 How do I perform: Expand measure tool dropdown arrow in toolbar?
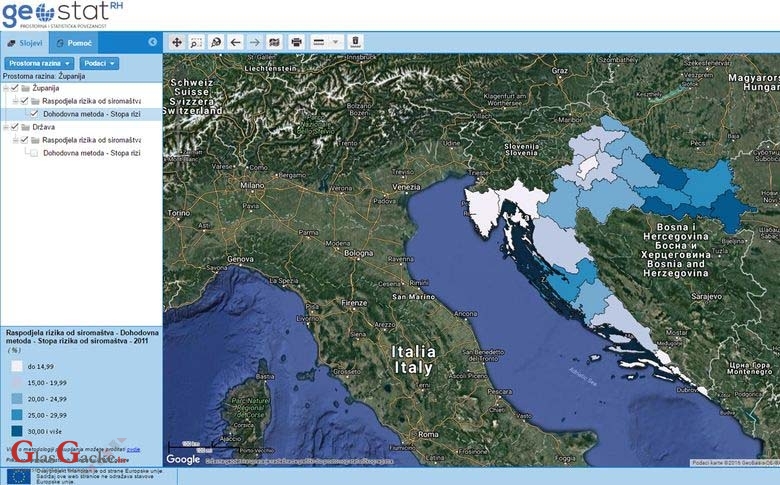coord(336,42)
